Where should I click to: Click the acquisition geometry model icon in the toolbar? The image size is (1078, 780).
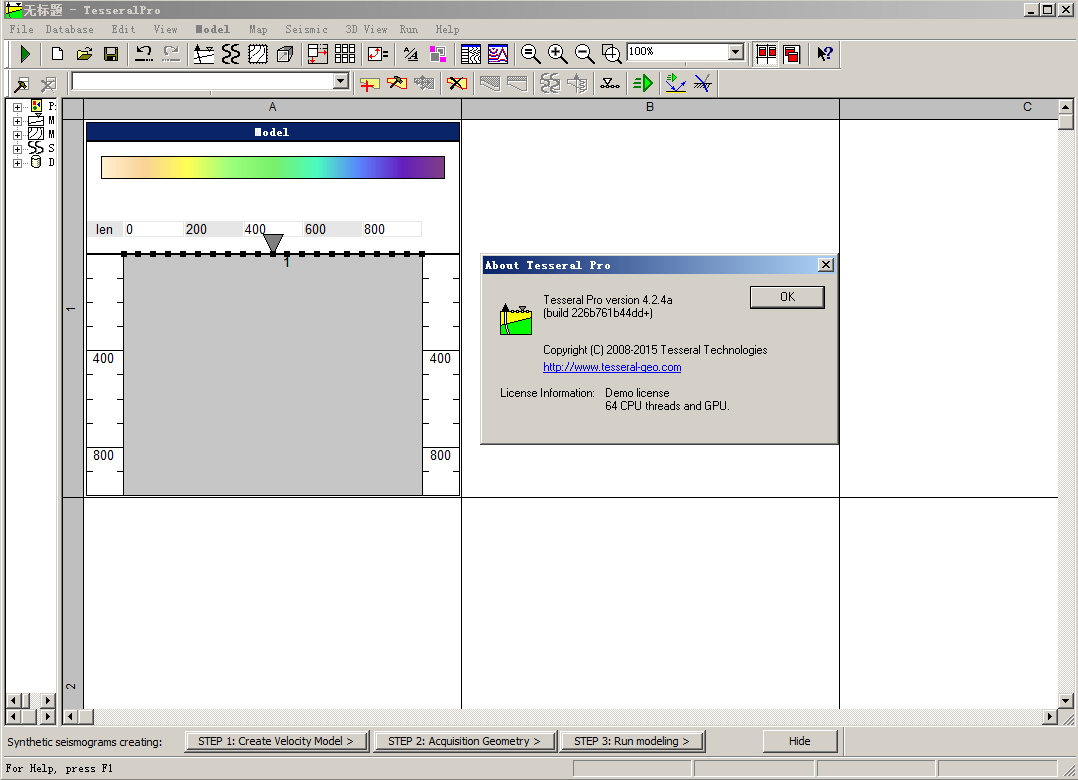204,54
